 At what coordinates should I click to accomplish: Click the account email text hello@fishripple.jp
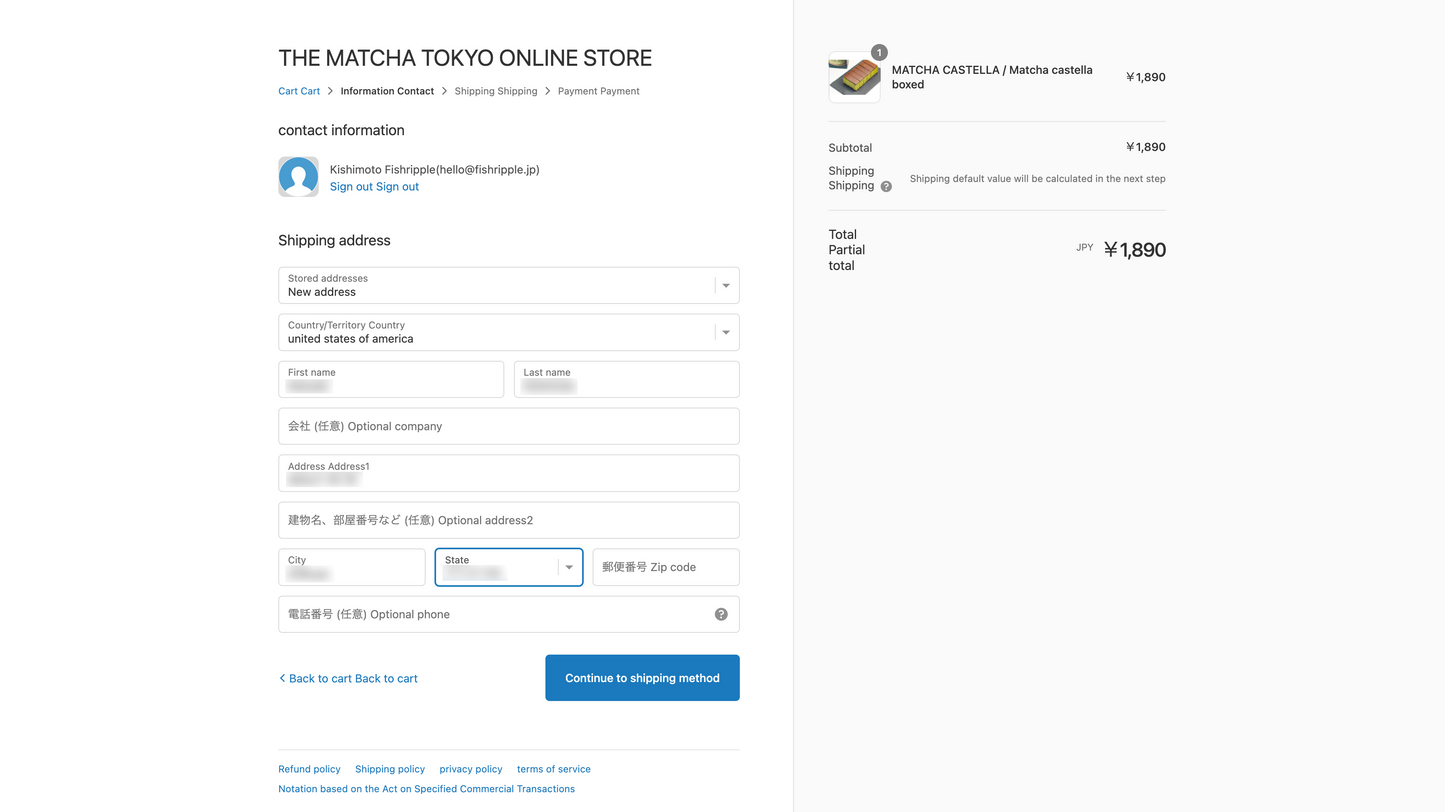pos(488,170)
